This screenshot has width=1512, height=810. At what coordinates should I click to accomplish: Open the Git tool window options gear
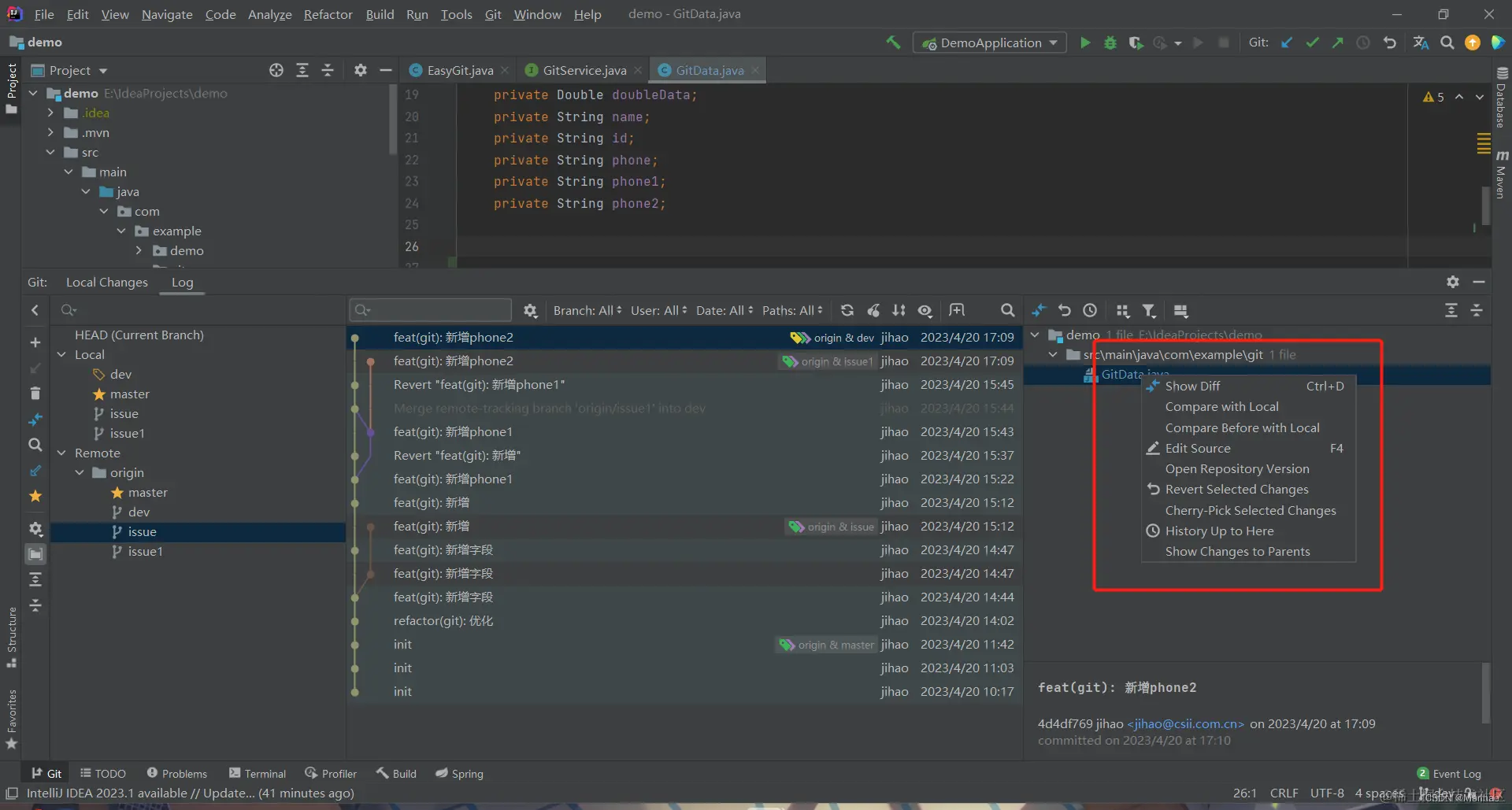(1453, 282)
